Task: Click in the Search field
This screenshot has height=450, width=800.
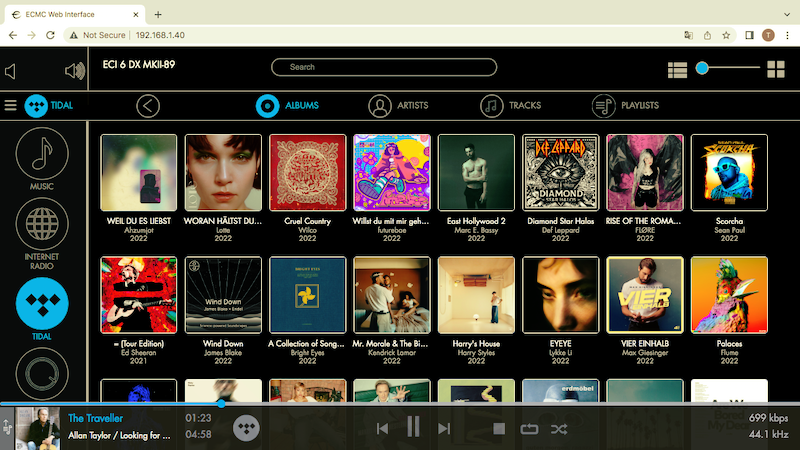Action: 384,67
